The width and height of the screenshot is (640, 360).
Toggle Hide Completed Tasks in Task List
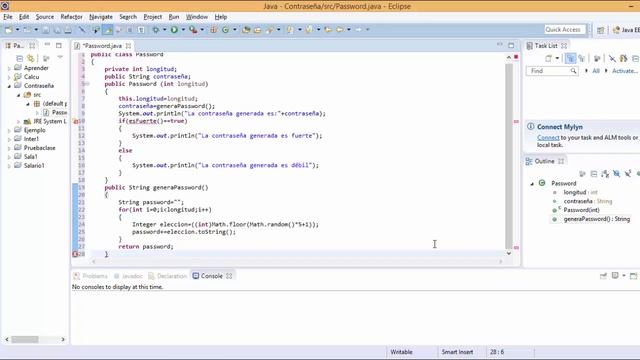click(x=612, y=59)
